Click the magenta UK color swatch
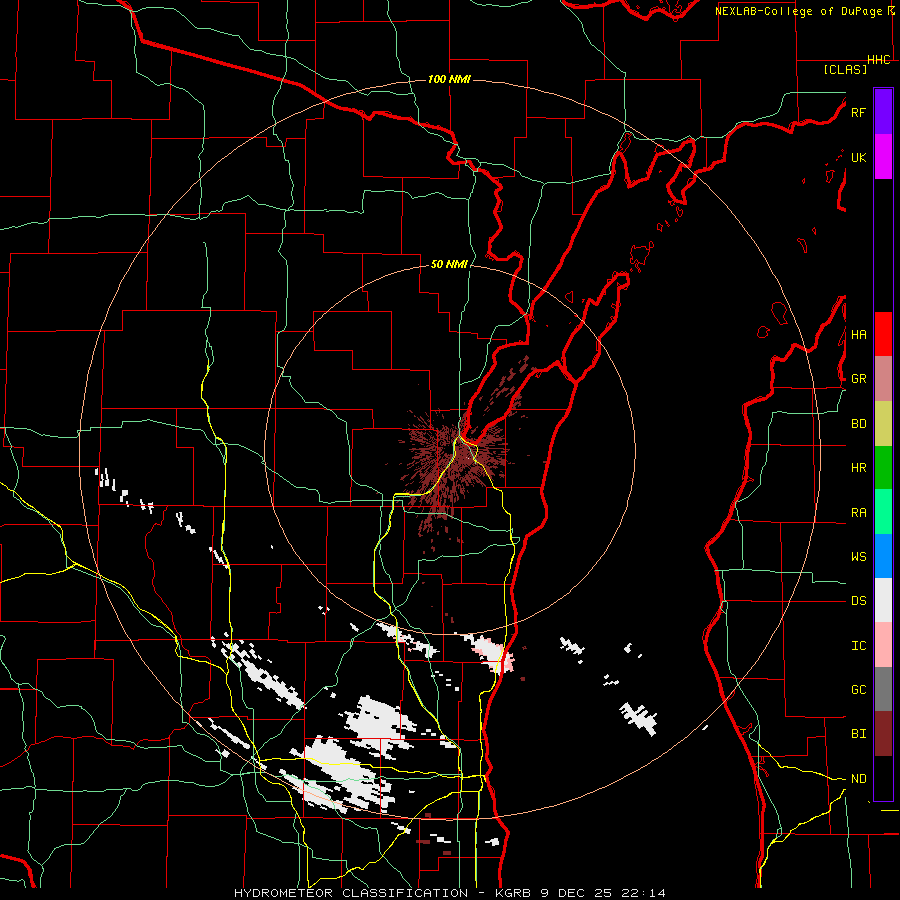Image resolution: width=900 pixels, height=900 pixels. [x=883, y=157]
